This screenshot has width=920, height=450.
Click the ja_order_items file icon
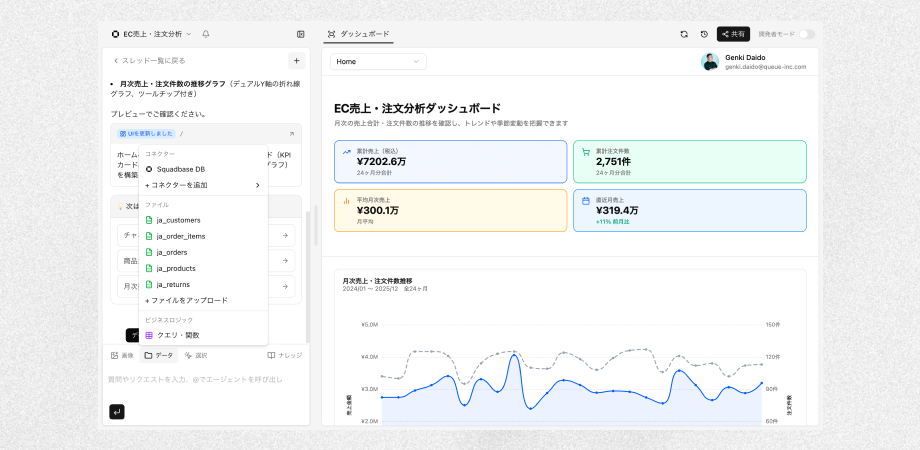click(148, 236)
